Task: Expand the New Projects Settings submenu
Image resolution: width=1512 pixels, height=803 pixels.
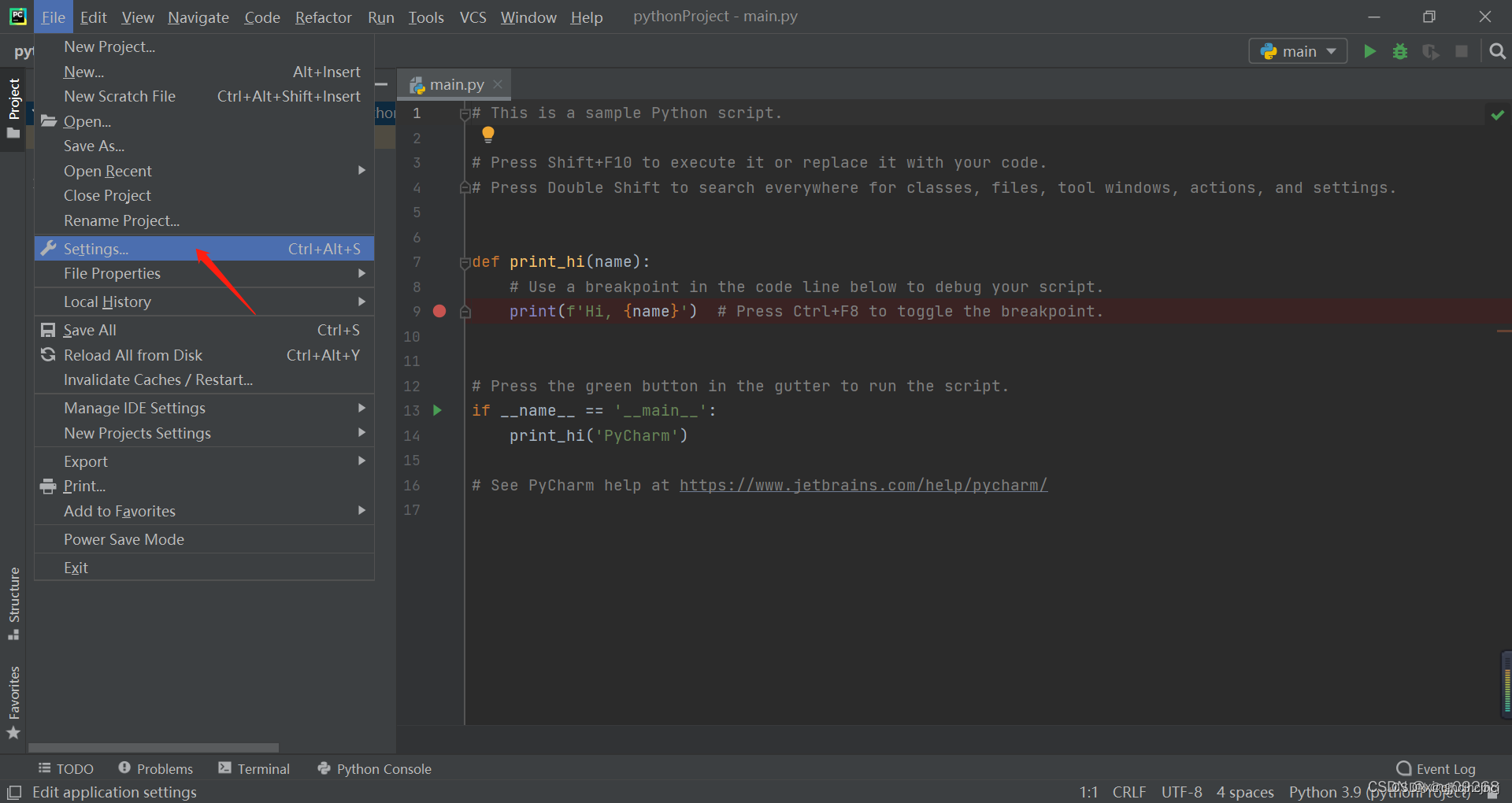Action: 204,433
